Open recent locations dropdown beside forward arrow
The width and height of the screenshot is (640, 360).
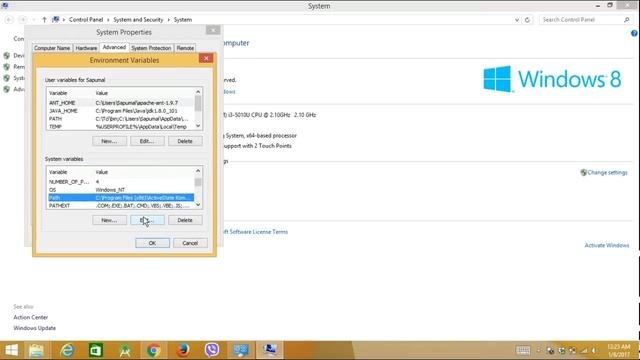(33, 20)
